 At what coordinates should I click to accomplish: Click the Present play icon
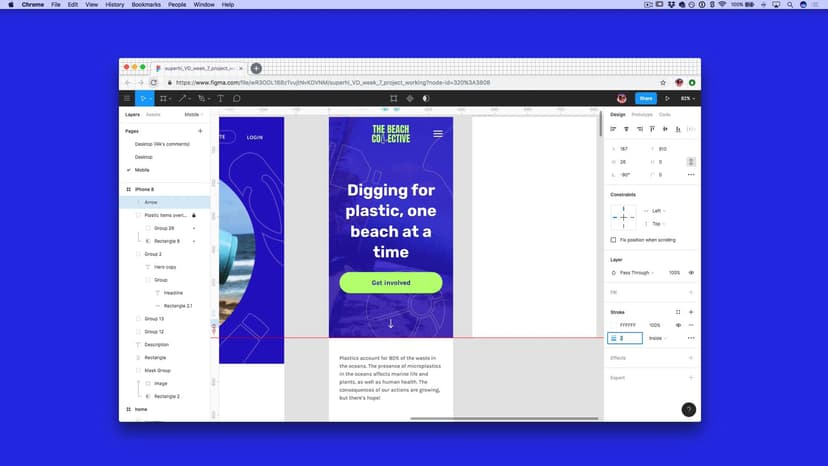(x=669, y=98)
